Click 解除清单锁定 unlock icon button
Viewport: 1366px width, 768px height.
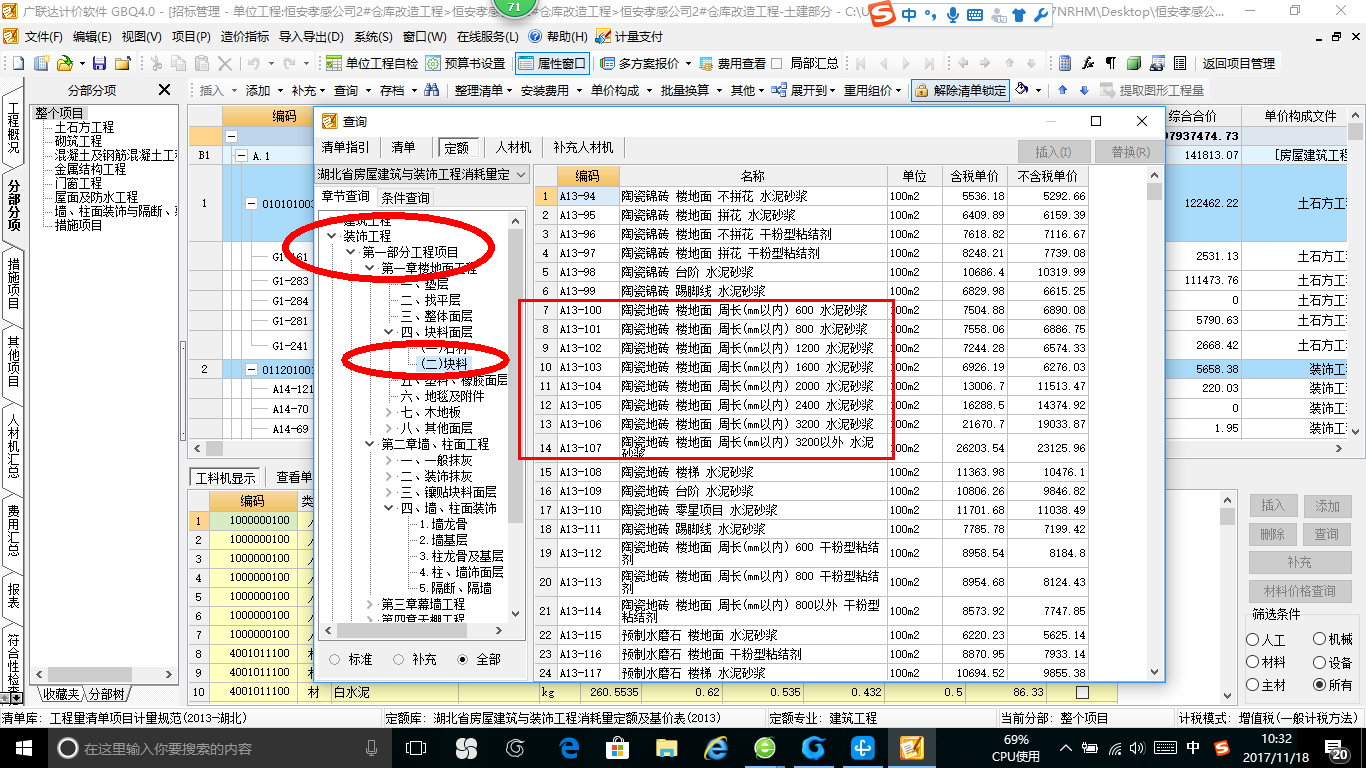click(960, 90)
